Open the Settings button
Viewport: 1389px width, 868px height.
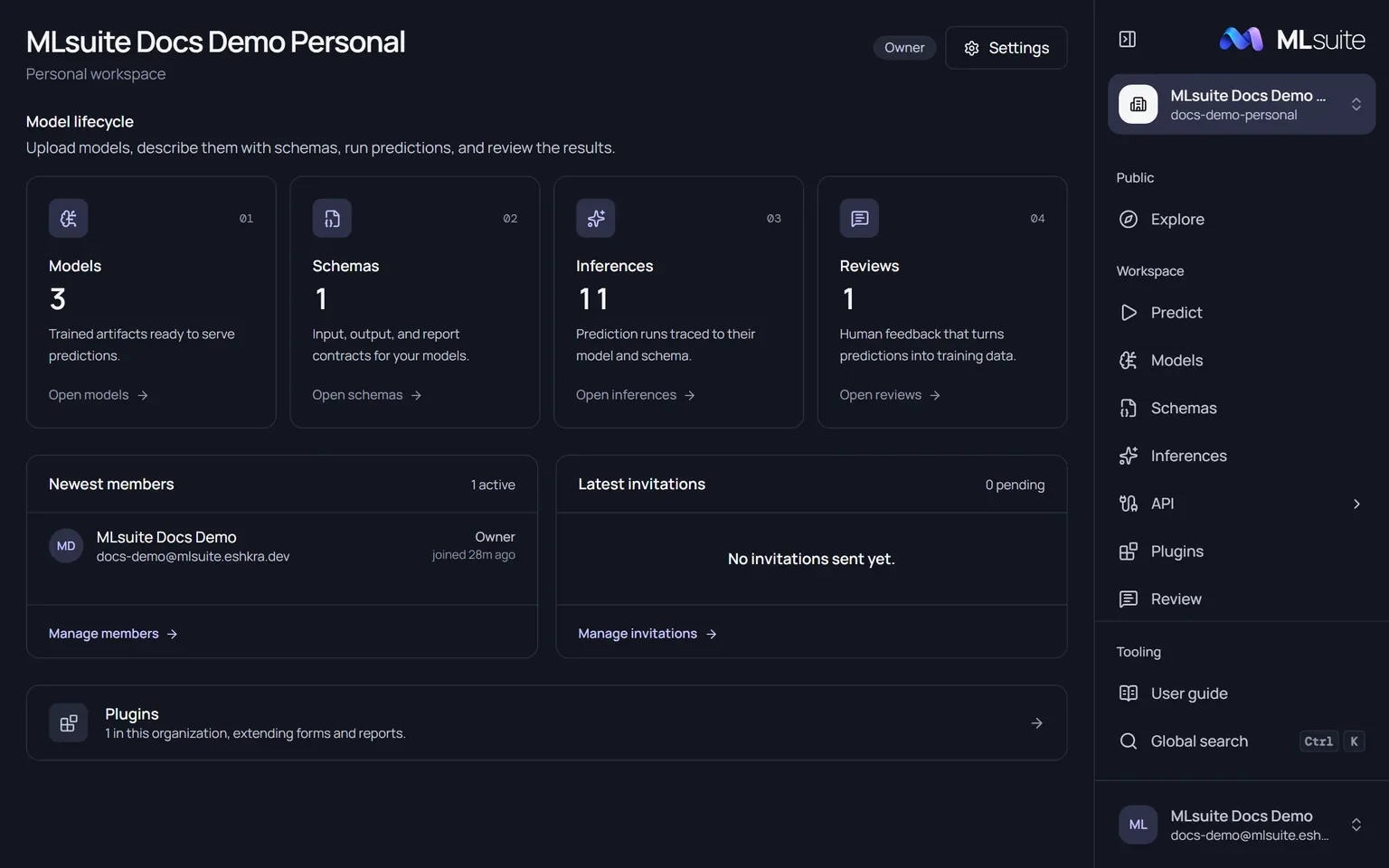click(x=1006, y=48)
